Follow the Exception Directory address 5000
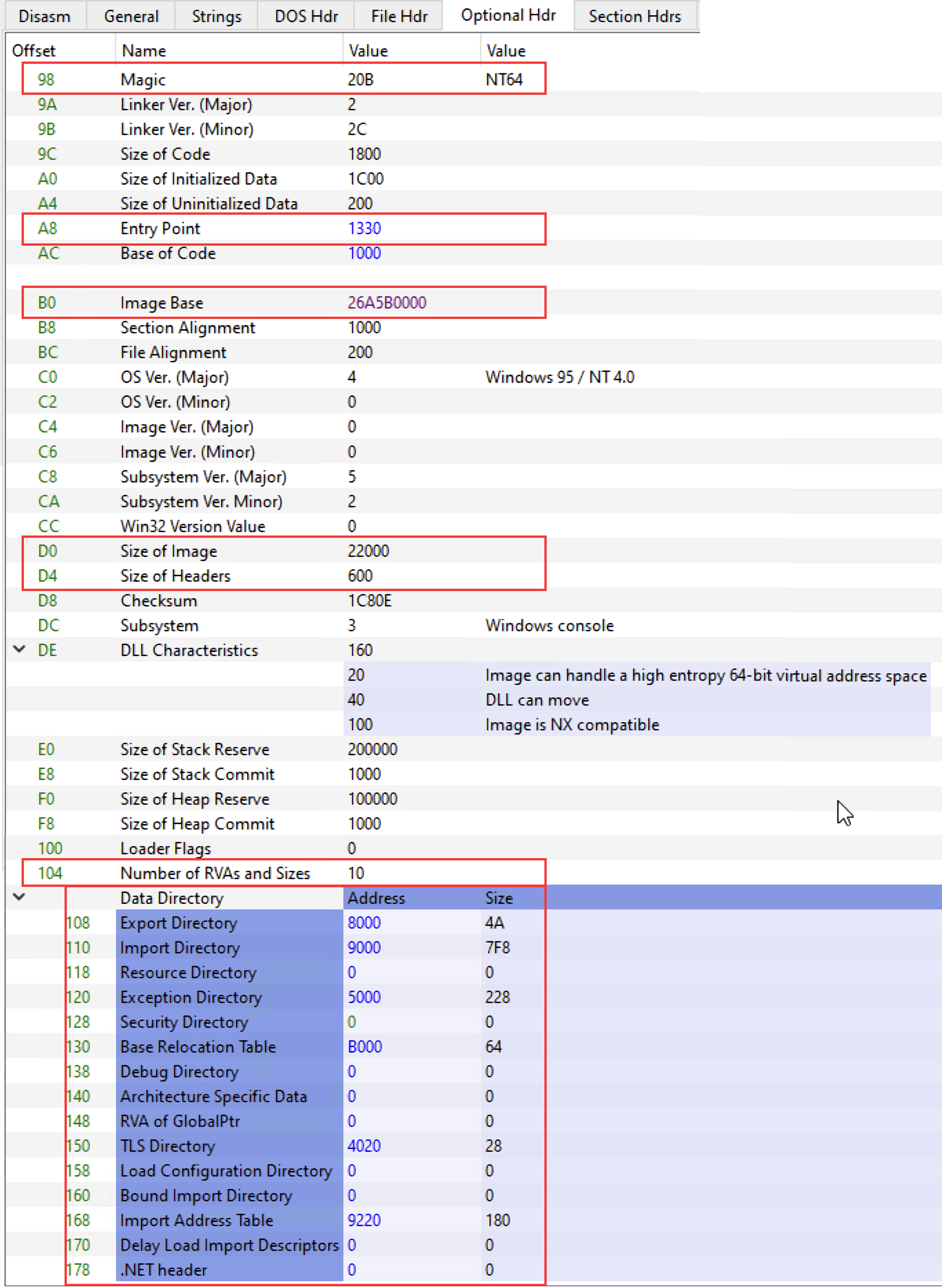Viewport: 942px width, 1288px height. point(364,997)
